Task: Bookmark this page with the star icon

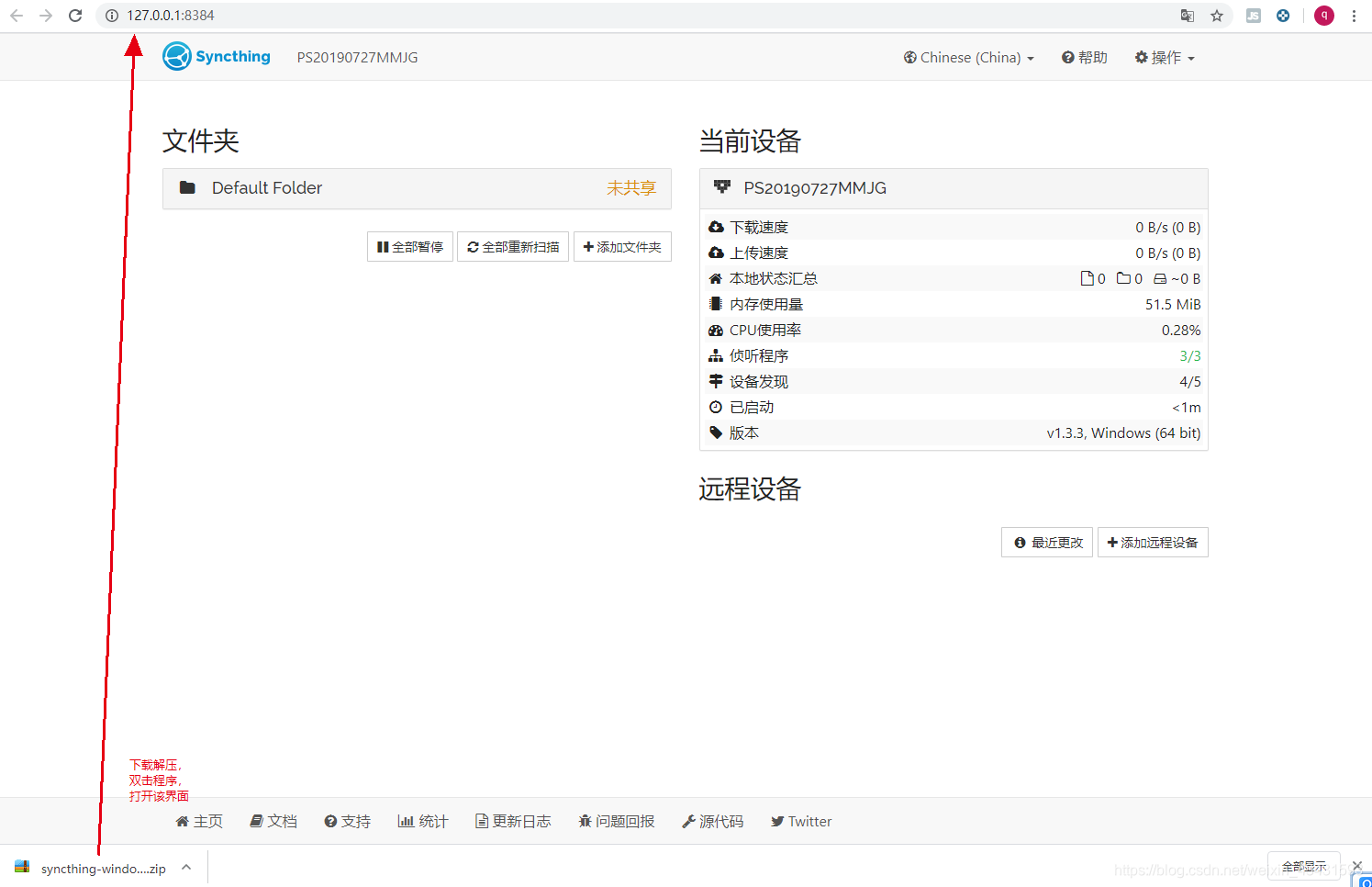Action: click(x=1217, y=16)
